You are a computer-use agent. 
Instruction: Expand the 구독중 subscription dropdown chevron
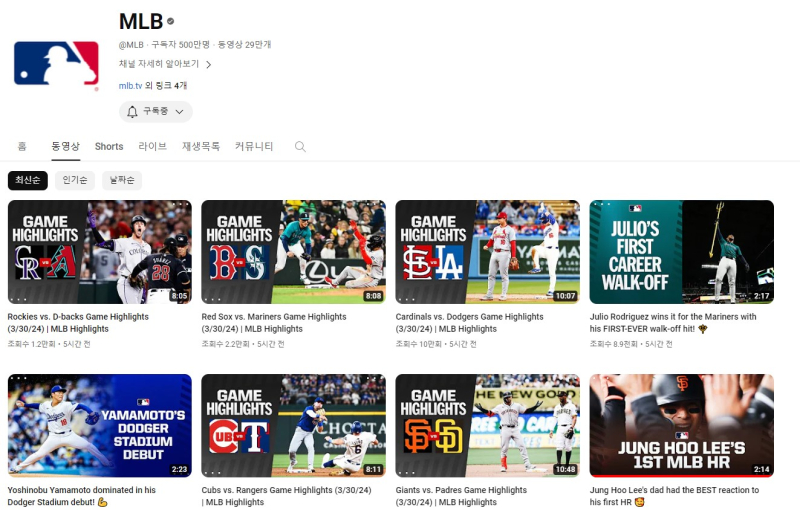pos(180,112)
